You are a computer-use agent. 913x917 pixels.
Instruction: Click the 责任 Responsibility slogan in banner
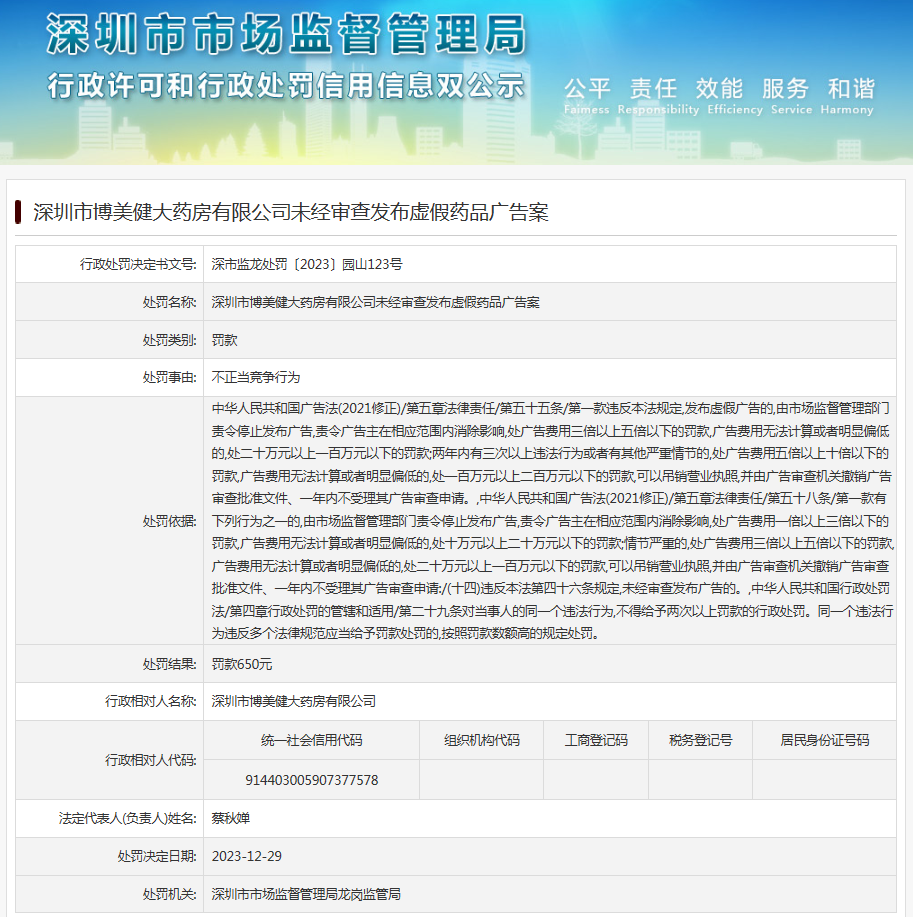tap(653, 94)
